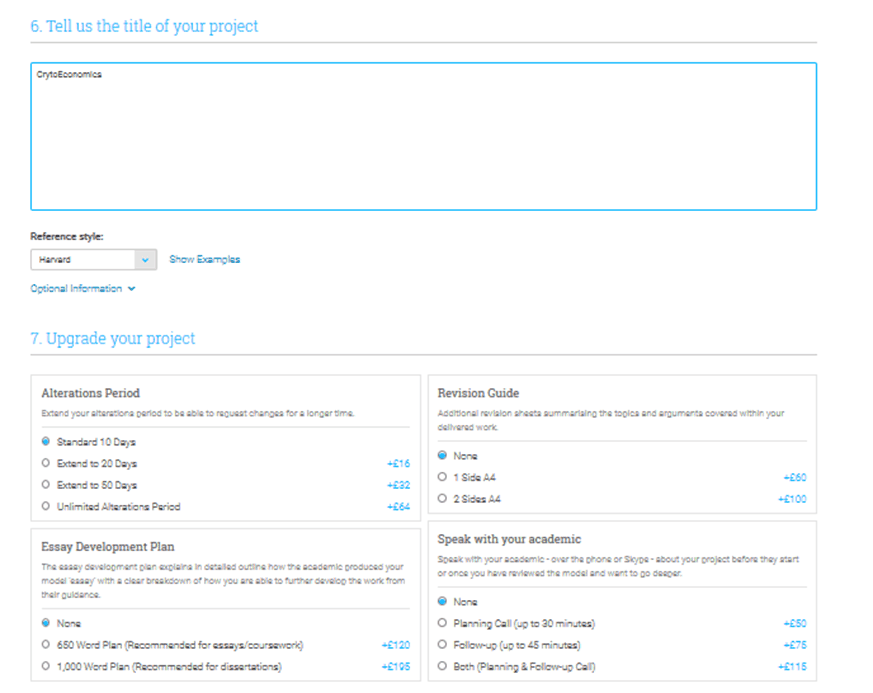Expand the Optional Information section

coord(76,289)
